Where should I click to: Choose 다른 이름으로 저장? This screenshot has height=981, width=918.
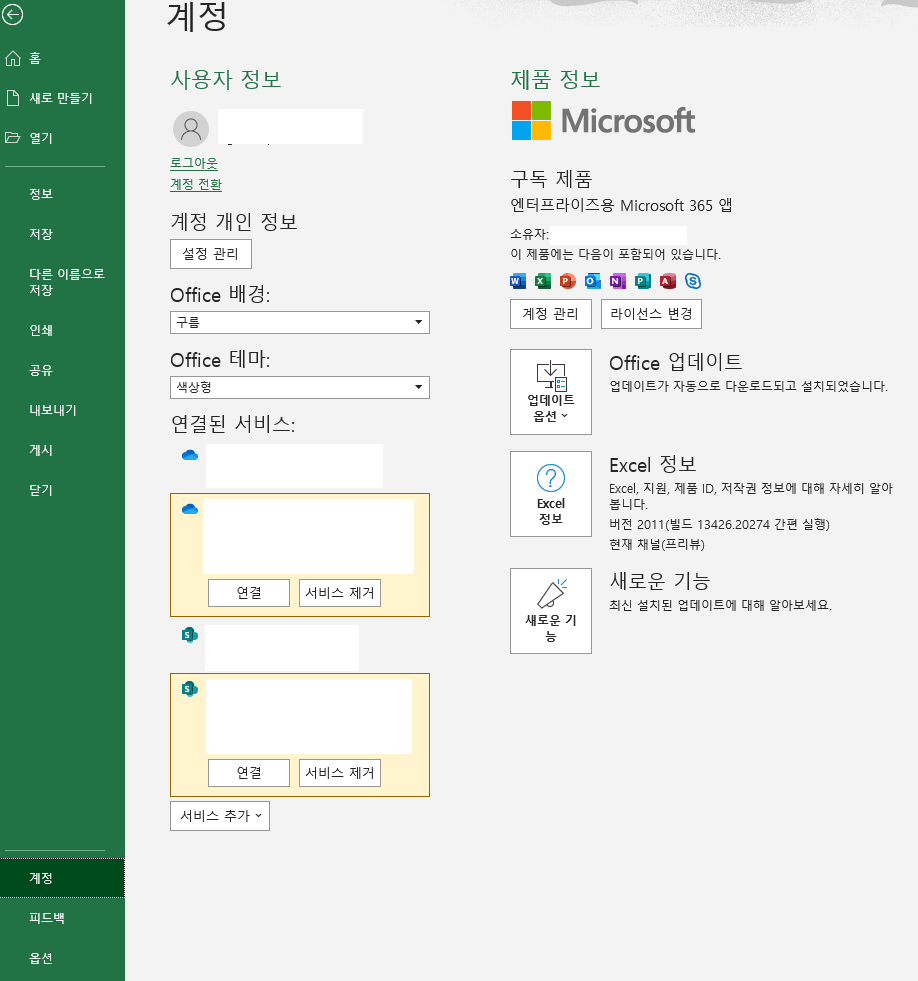tap(63, 282)
